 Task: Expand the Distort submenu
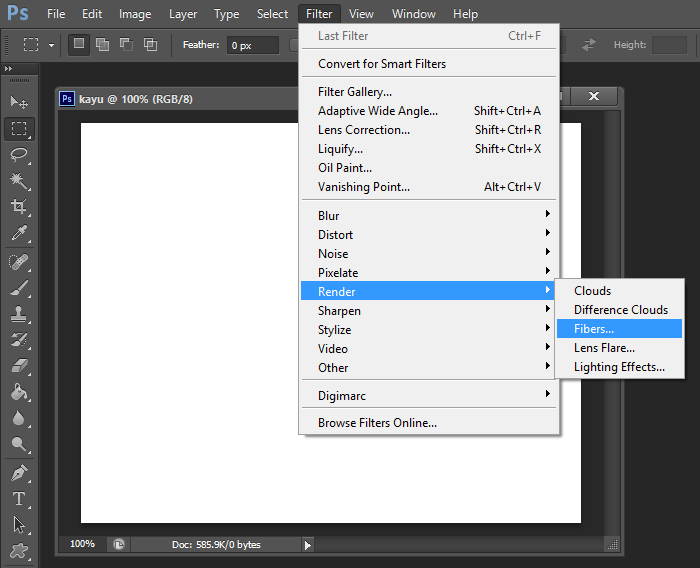[429, 234]
